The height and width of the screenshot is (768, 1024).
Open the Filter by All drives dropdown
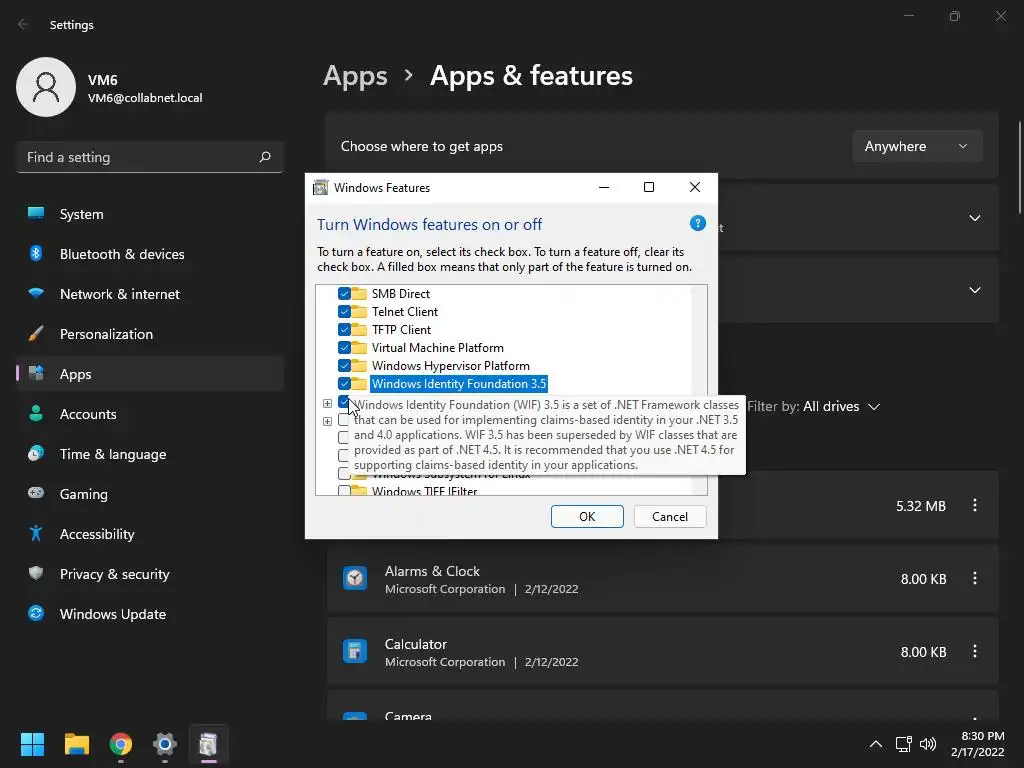815,406
